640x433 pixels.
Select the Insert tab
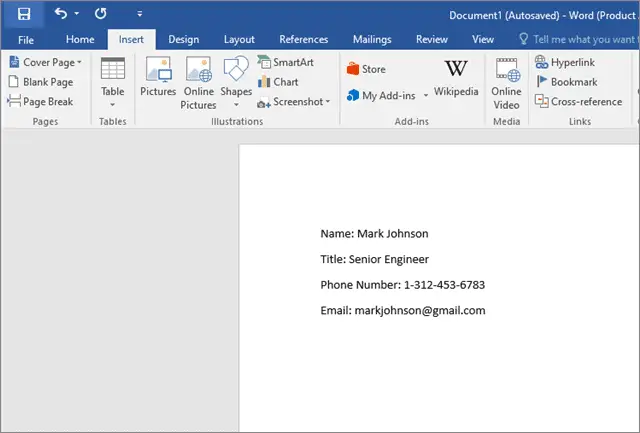click(x=131, y=39)
